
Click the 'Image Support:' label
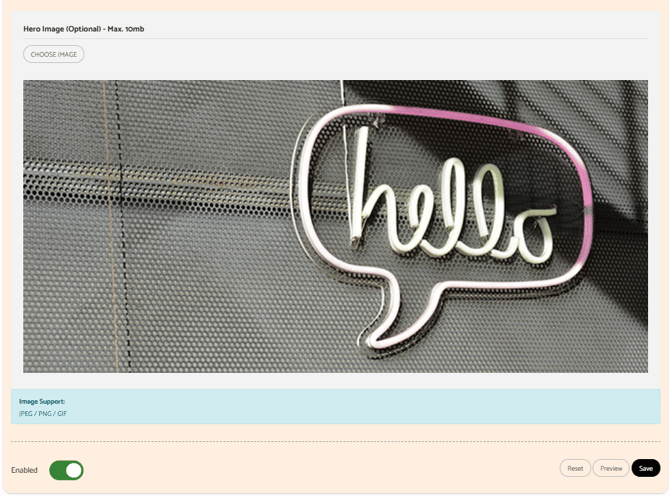pos(42,401)
